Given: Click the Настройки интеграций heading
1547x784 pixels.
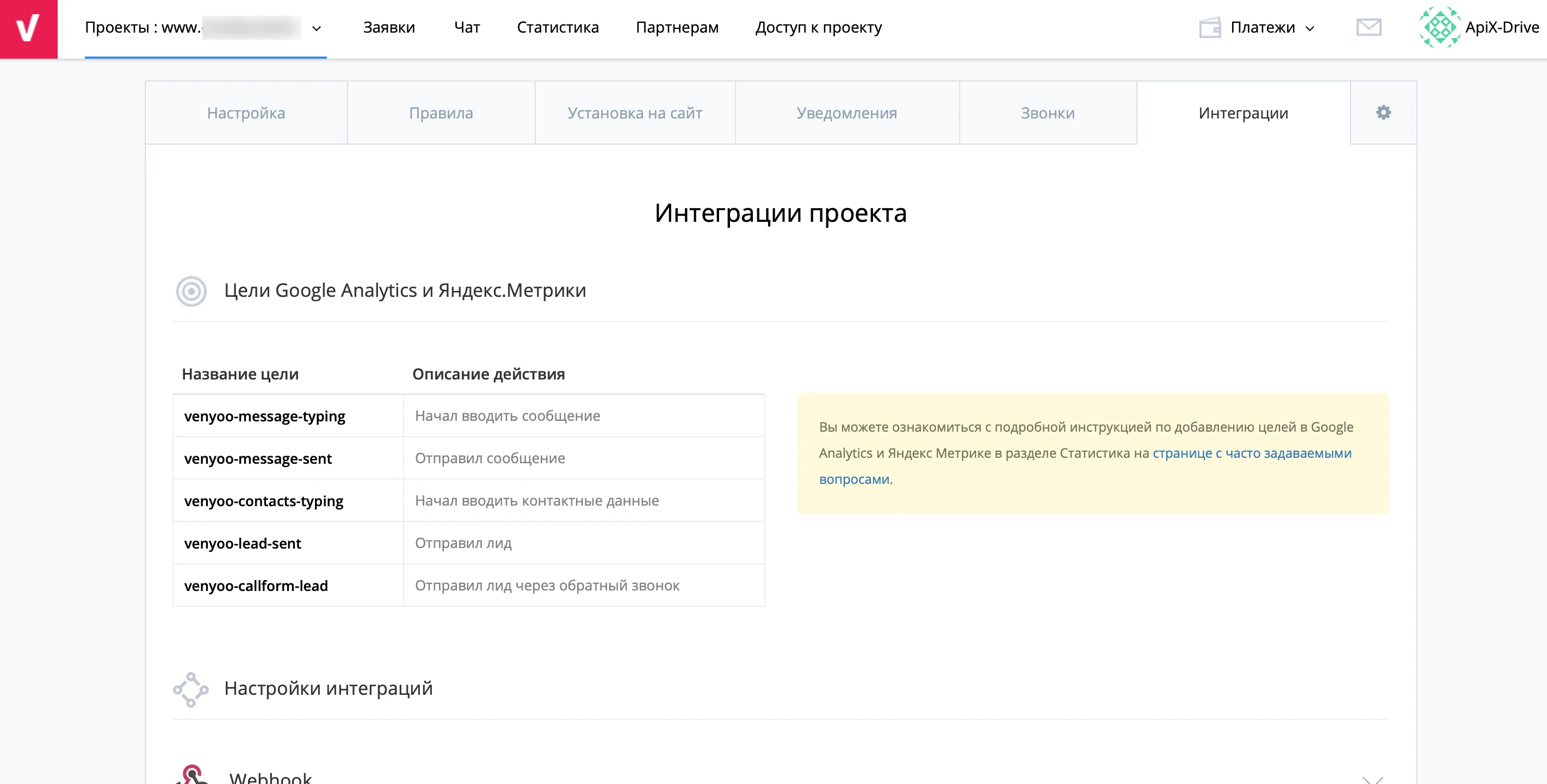Looking at the screenshot, I should [x=329, y=688].
